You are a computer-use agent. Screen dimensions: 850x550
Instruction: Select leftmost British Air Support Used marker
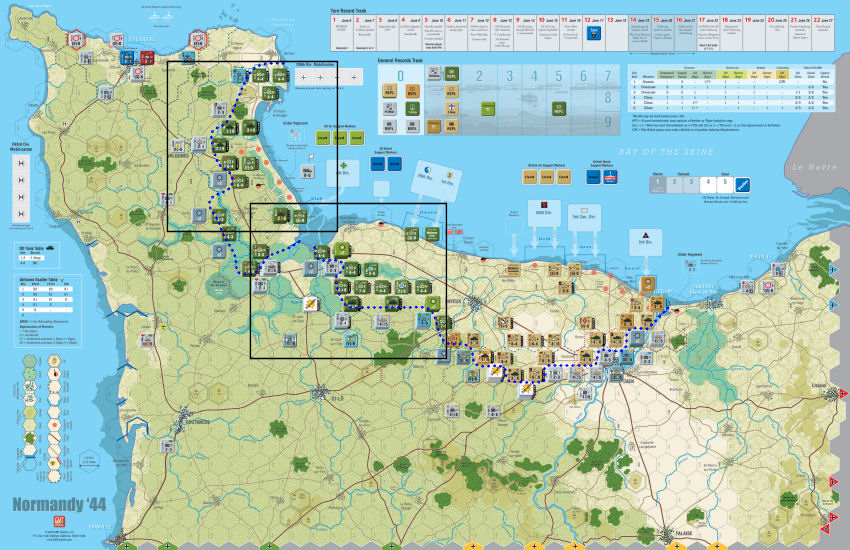point(530,177)
